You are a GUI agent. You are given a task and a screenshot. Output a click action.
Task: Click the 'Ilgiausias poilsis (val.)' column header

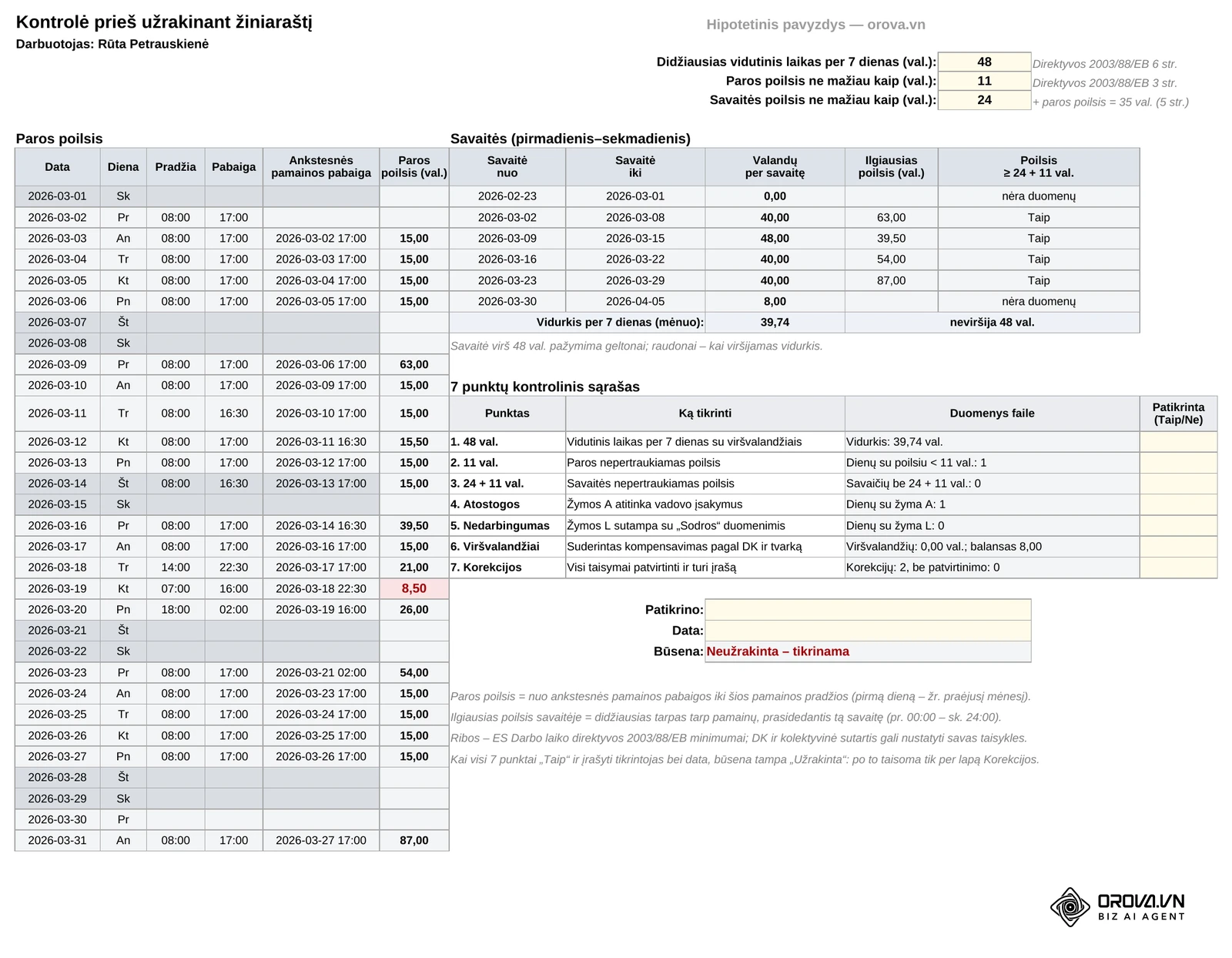click(891, 166)
